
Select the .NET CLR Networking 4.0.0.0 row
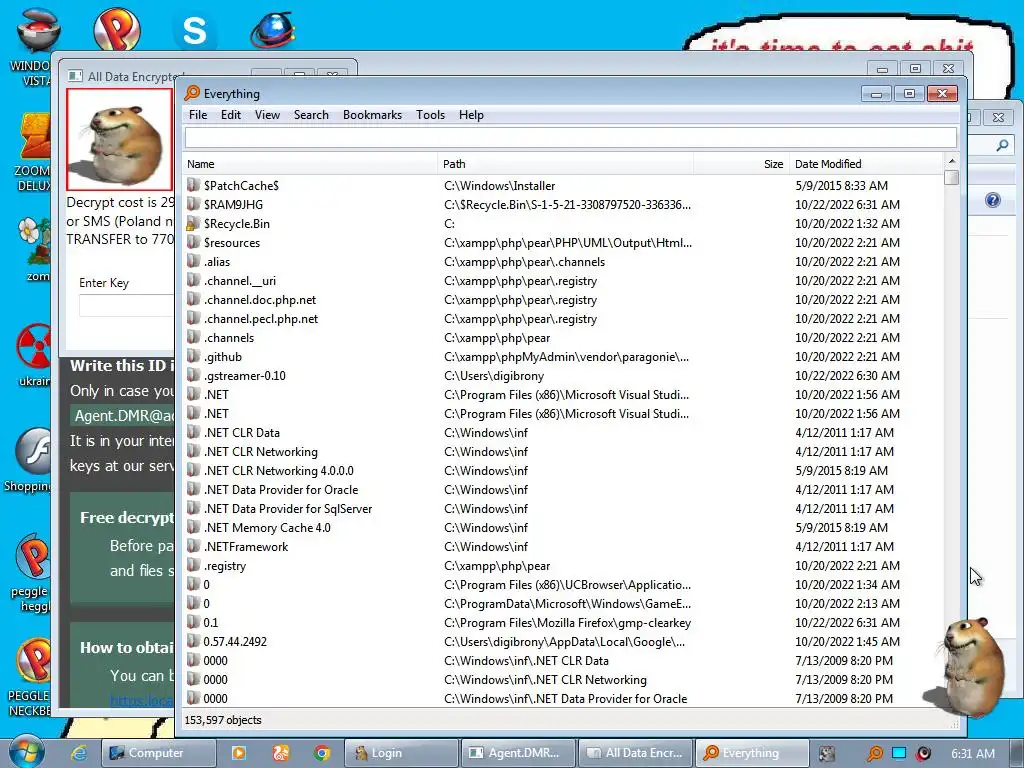(x=564, y=470)
